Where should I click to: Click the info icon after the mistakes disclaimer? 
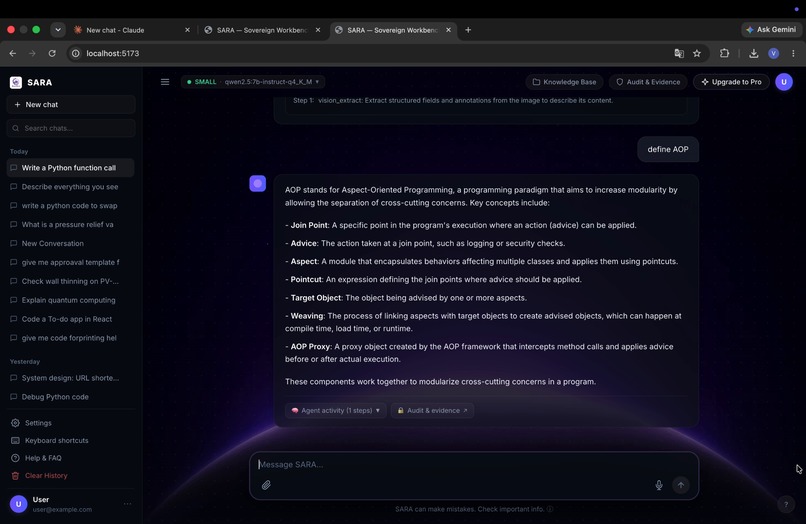pos(550,509)
